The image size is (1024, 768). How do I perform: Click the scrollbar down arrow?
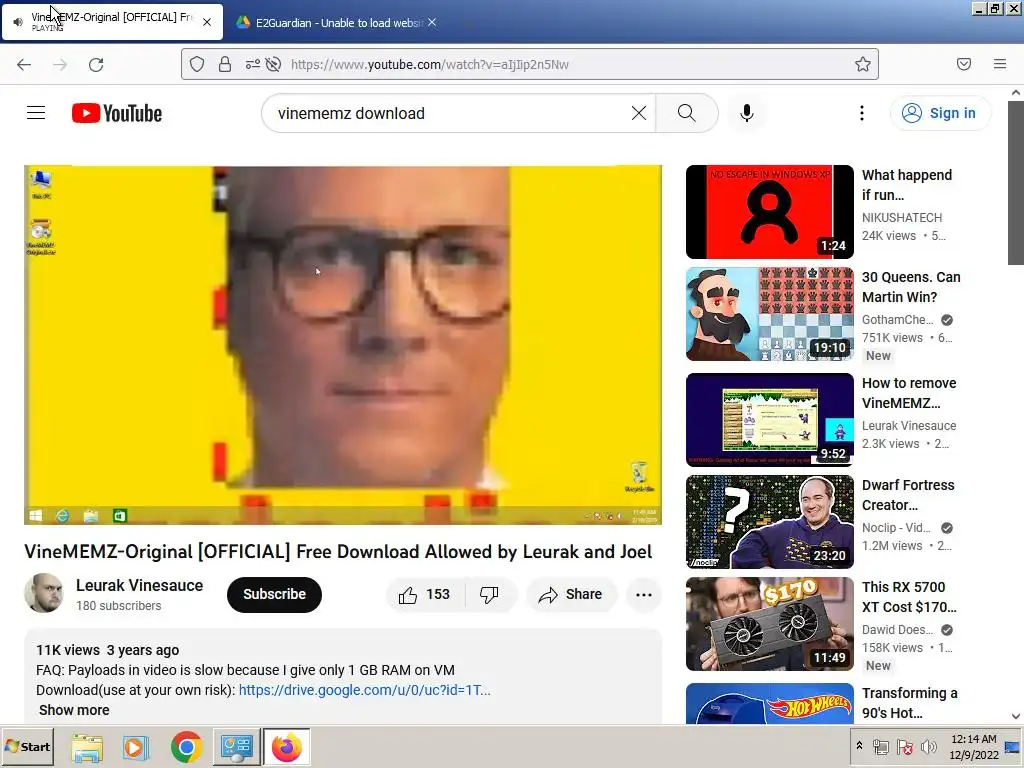1016,716
